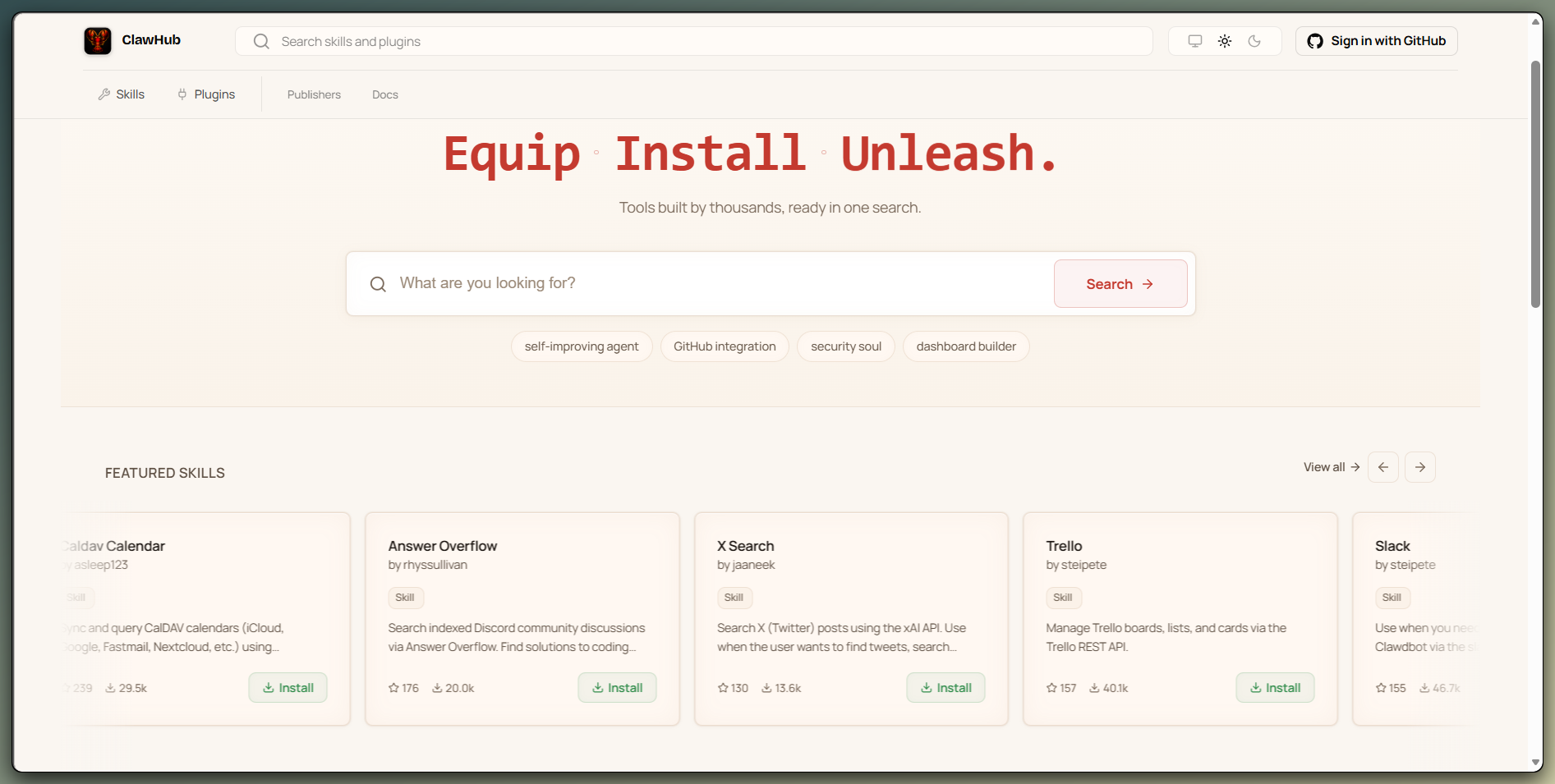This screenshot has width=1555, height=784.
Task: Click the star icon on Slack card
Action: 1381,688
